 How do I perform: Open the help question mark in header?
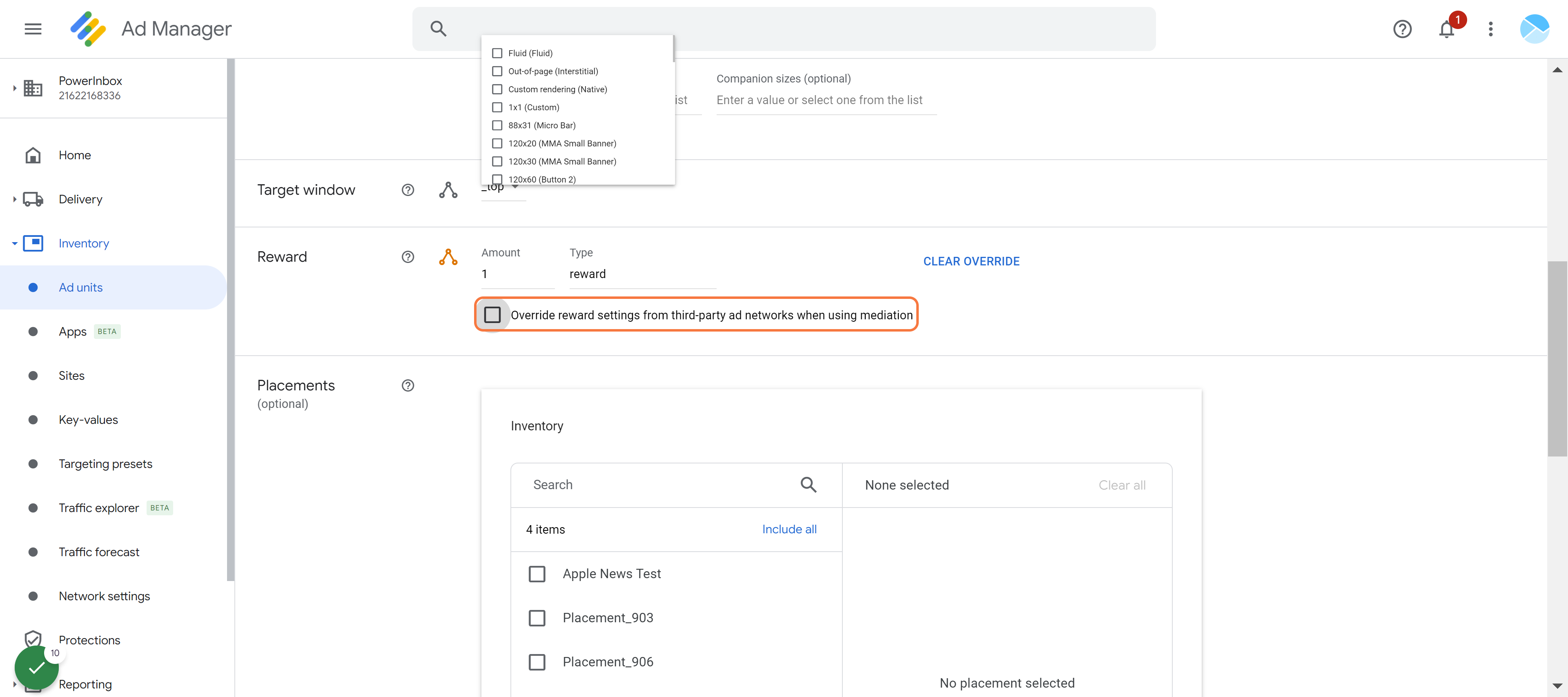coord(1402,29)
